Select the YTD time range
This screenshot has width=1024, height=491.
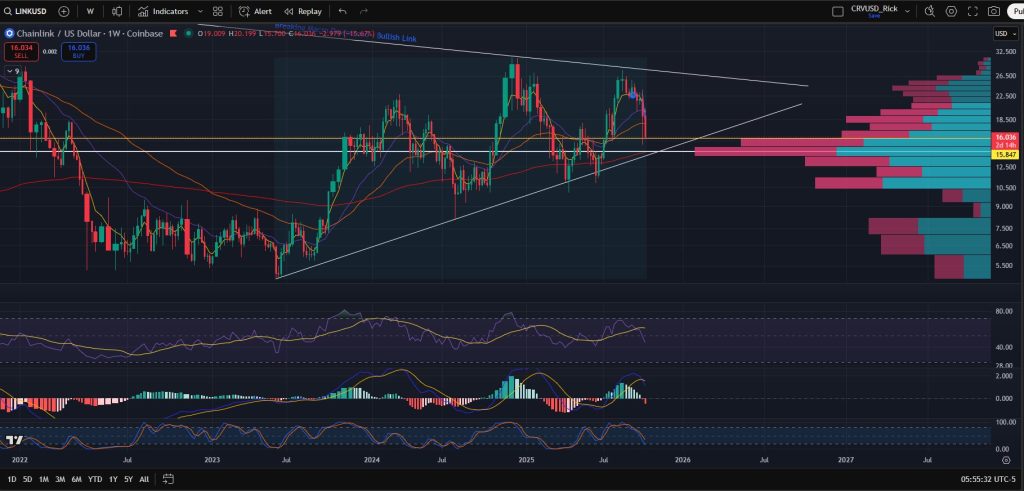[94, 479]
